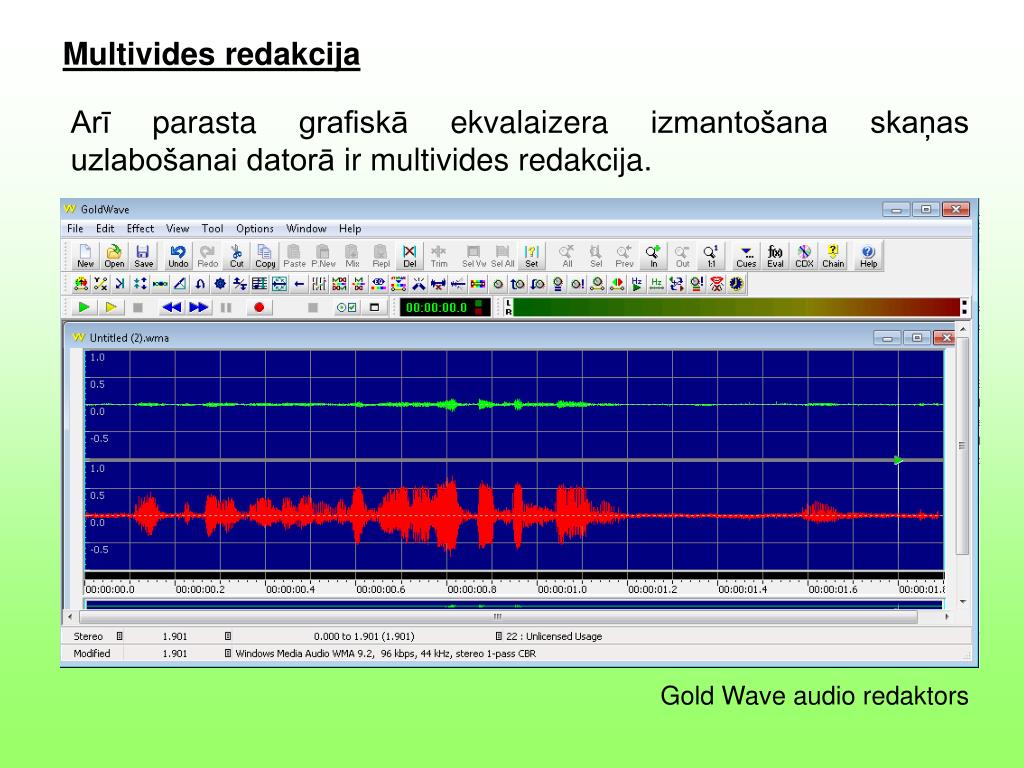This screenshot has height=768, width=1024.
Task: Apply the blue gear effect icon
Action: click(x=220, y=283)
